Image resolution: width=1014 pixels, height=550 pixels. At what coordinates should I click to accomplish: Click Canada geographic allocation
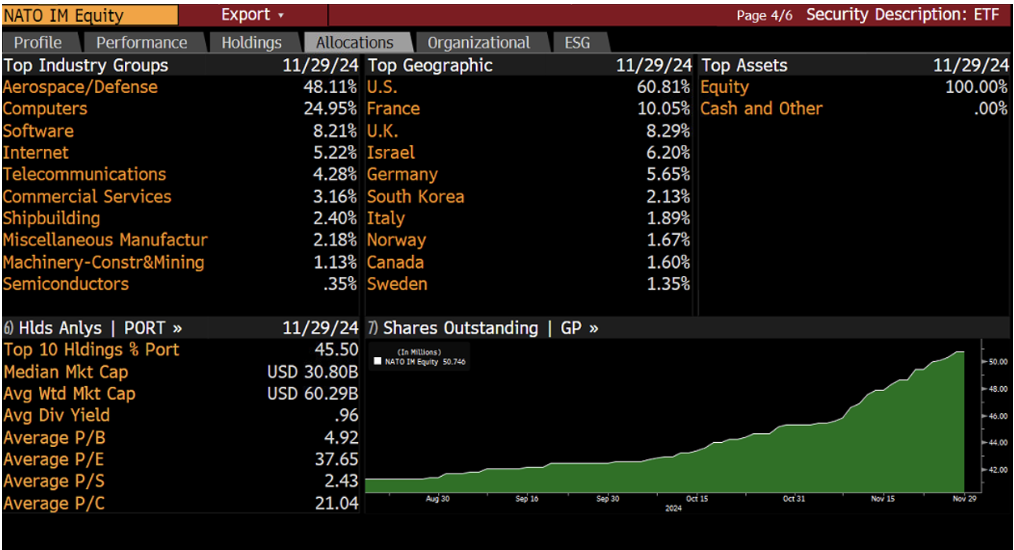(528, 262)
